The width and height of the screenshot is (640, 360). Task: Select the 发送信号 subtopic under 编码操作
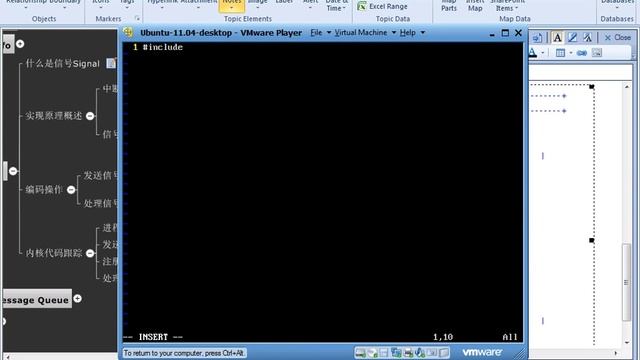(x=100, y=176)
